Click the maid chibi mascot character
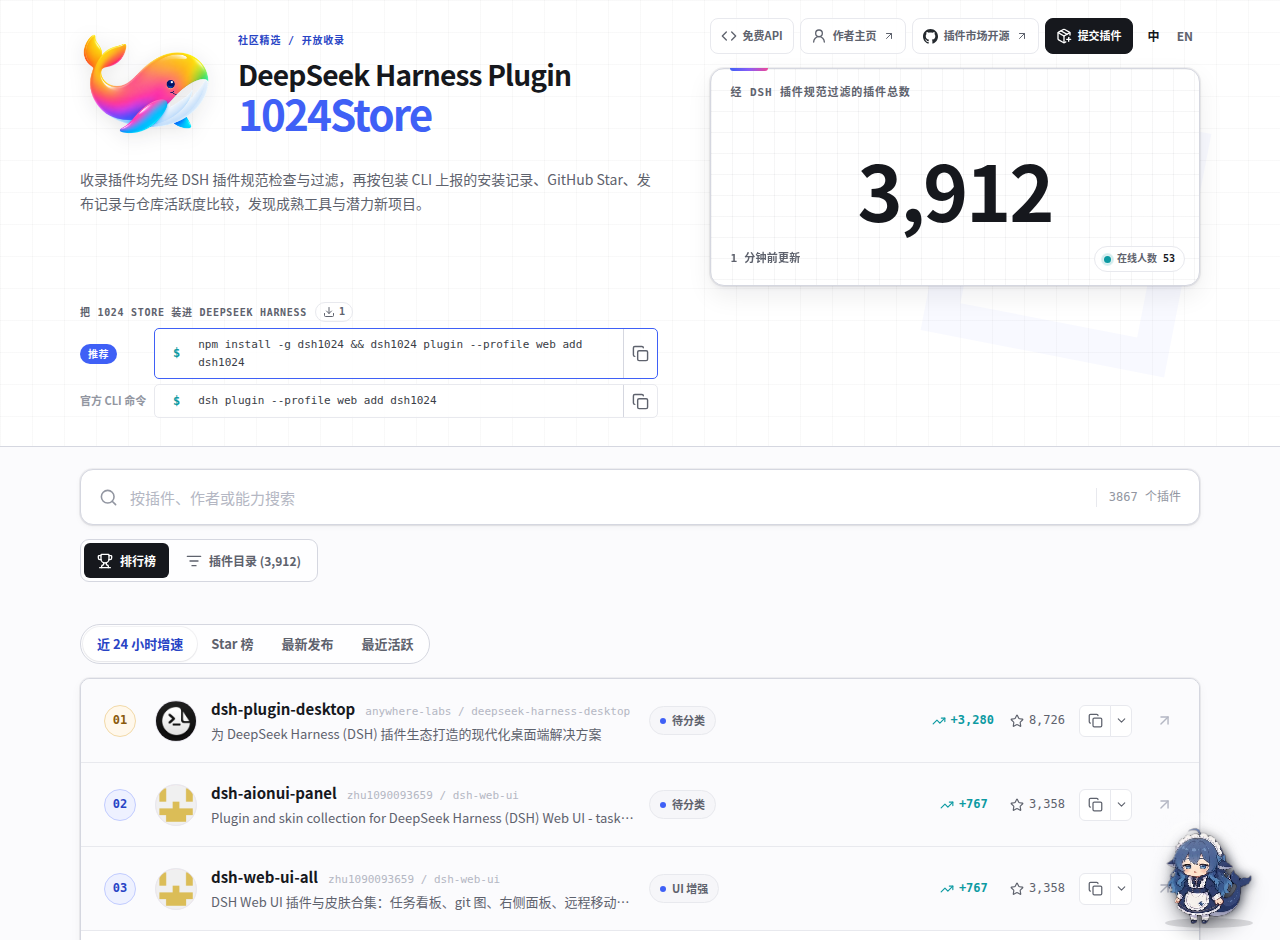 pyautogui.click(x=1206, y=878)
